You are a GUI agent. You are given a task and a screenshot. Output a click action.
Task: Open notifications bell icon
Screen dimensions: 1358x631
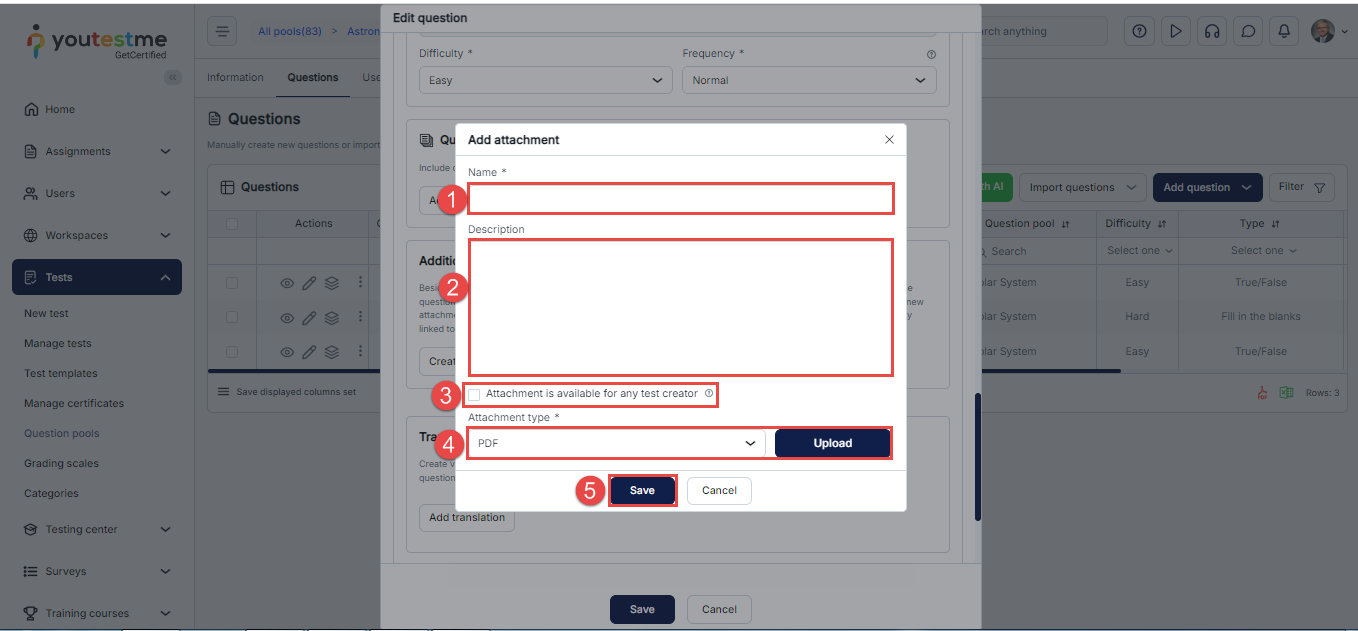pyautogui.click(x=1284, y=31)
